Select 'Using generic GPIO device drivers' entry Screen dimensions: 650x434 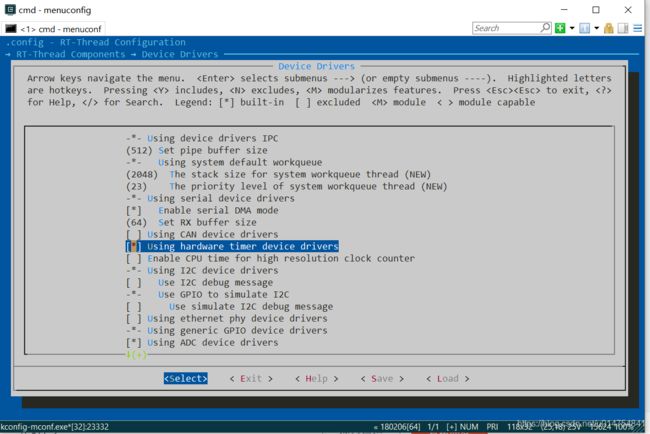227,330
